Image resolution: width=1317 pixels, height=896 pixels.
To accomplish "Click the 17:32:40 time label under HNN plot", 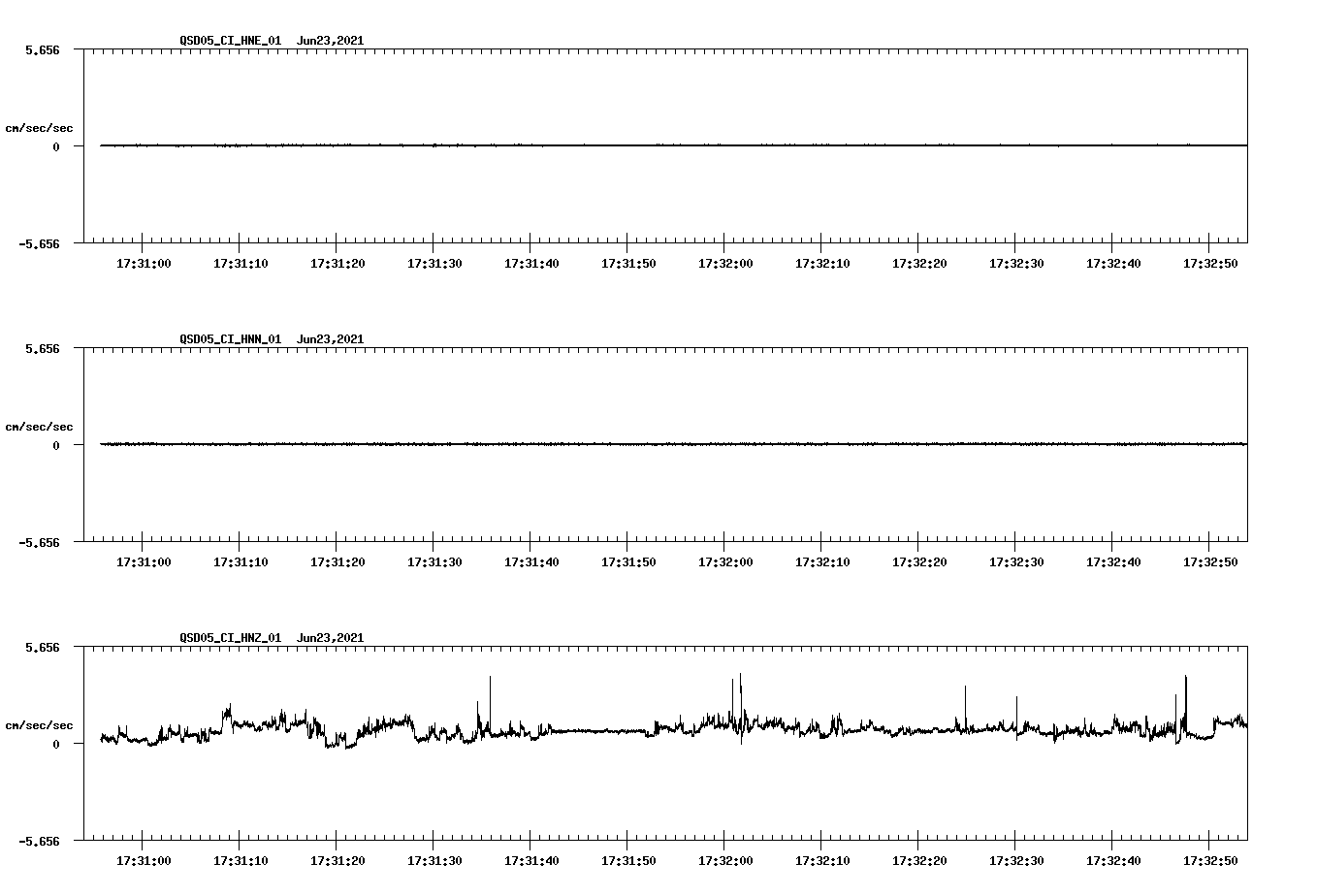I will (1113, 561).
